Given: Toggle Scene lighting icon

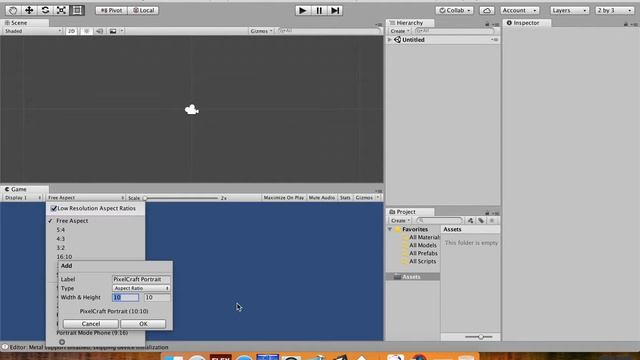Looking at the screenshot, I should tap(86, 31).
